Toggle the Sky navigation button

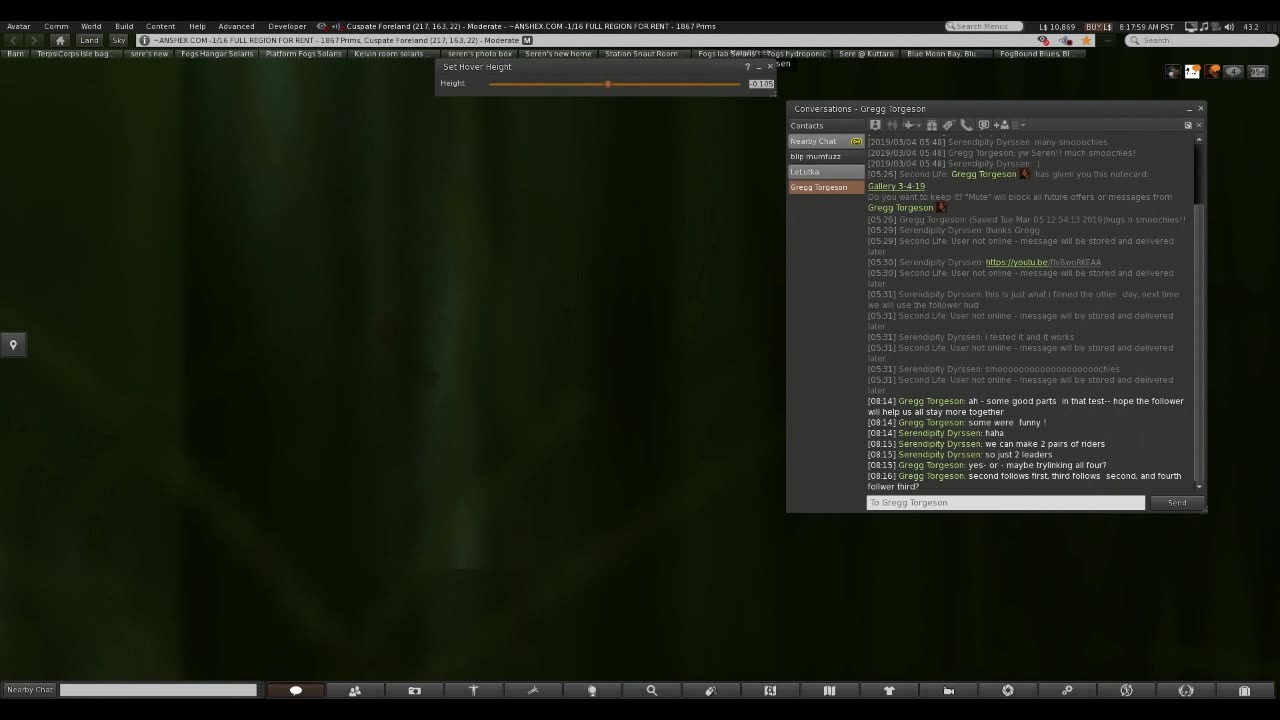tap(119, 40)
